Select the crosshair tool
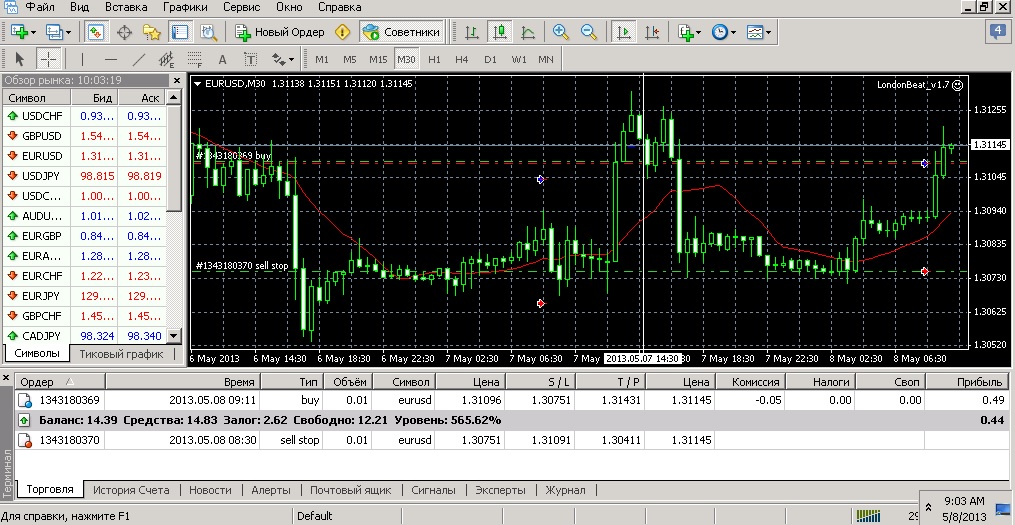Viewport: 1015px width, 525px height. pos(47,60)
